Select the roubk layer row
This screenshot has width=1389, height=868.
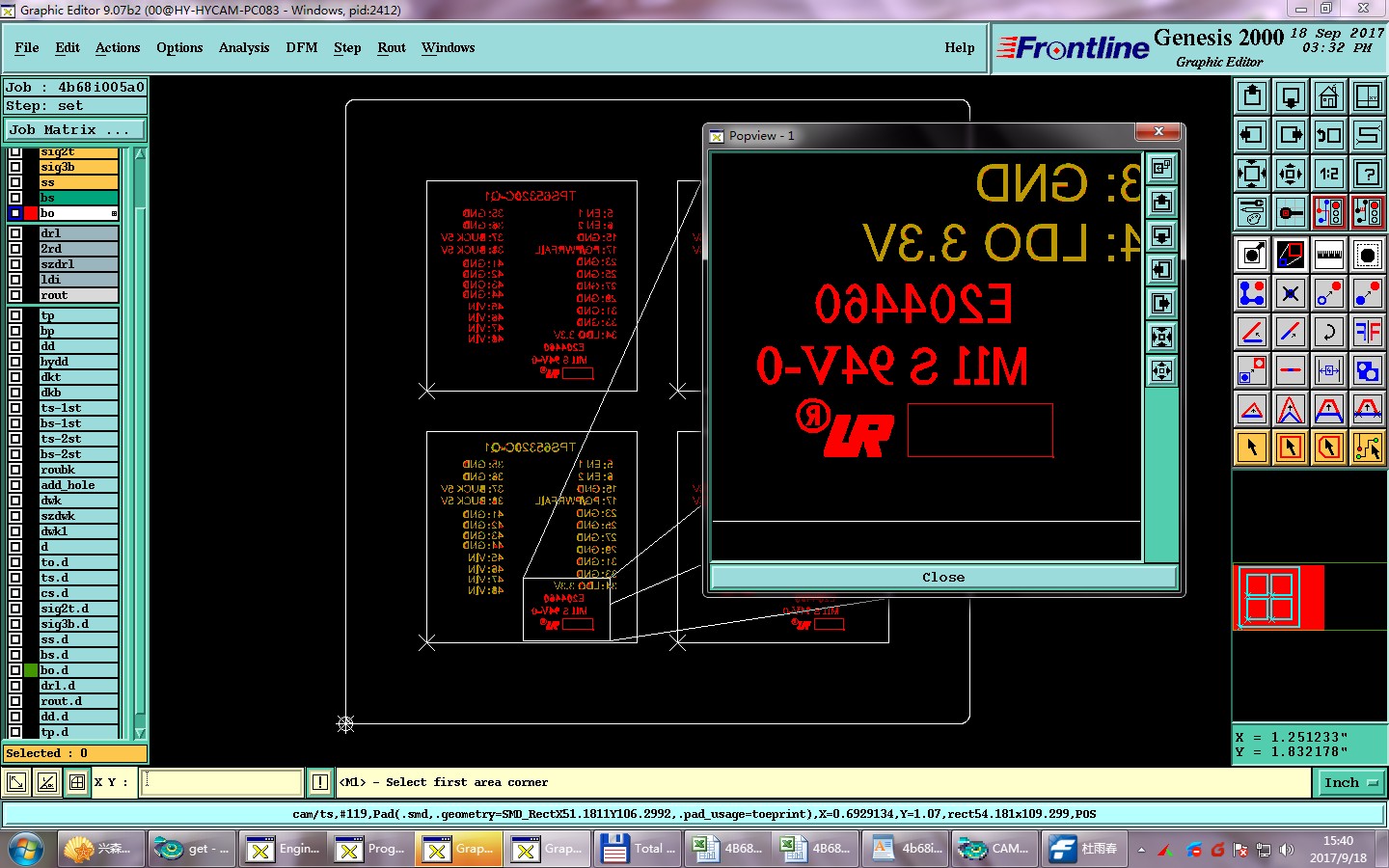pos(78,470)
